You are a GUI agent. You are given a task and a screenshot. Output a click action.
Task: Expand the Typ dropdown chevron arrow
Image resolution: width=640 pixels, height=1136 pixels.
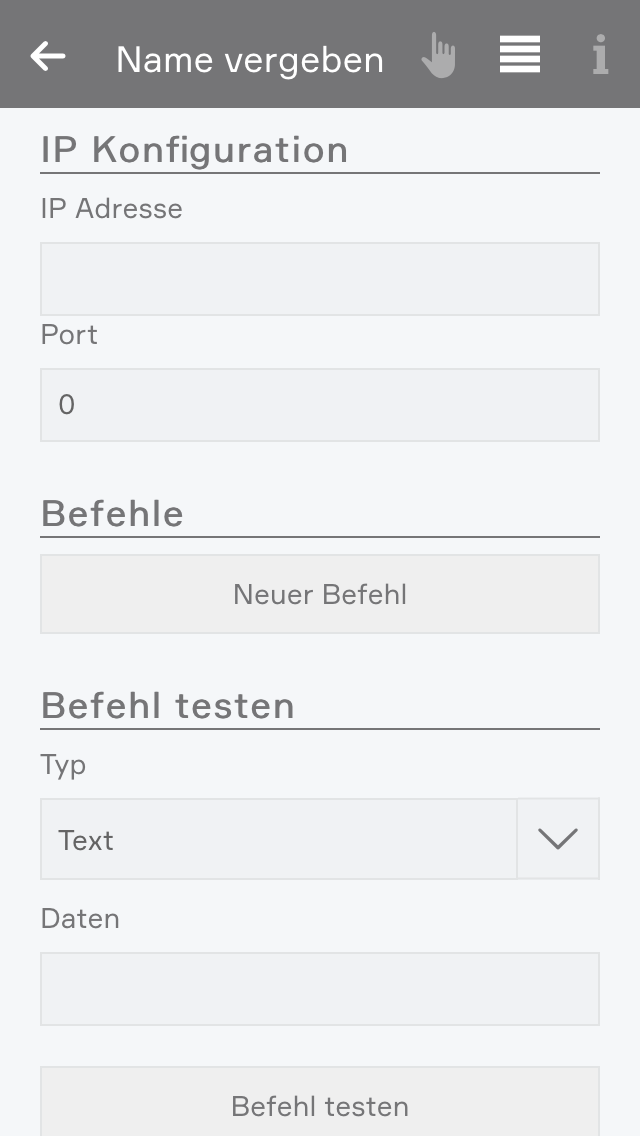click(558, 839)
